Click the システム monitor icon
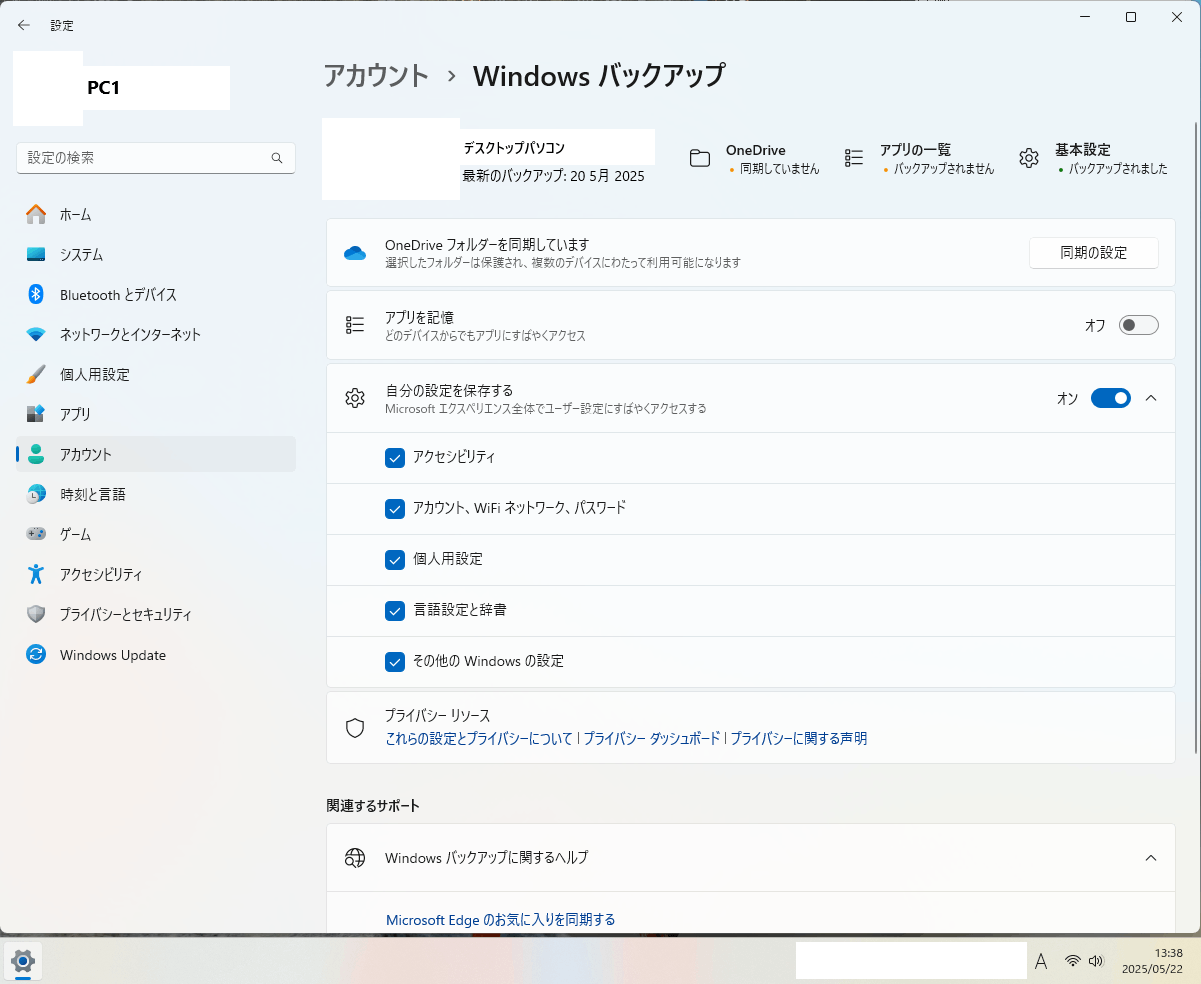This screenshot has width=1201, height=984. (36, 254)
